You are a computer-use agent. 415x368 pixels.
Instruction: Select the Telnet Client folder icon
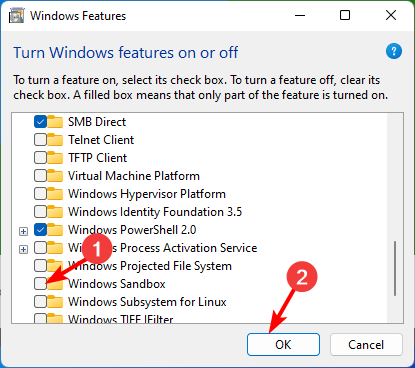pyautogui.click(x=55, y=140)
